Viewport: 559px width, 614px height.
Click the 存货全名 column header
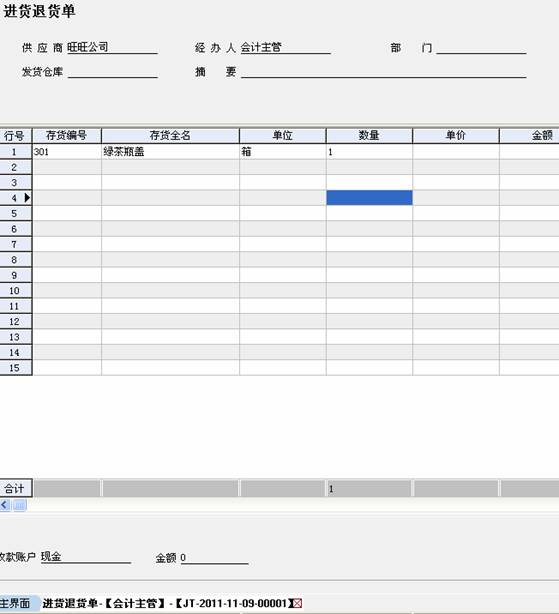(170, 135)
